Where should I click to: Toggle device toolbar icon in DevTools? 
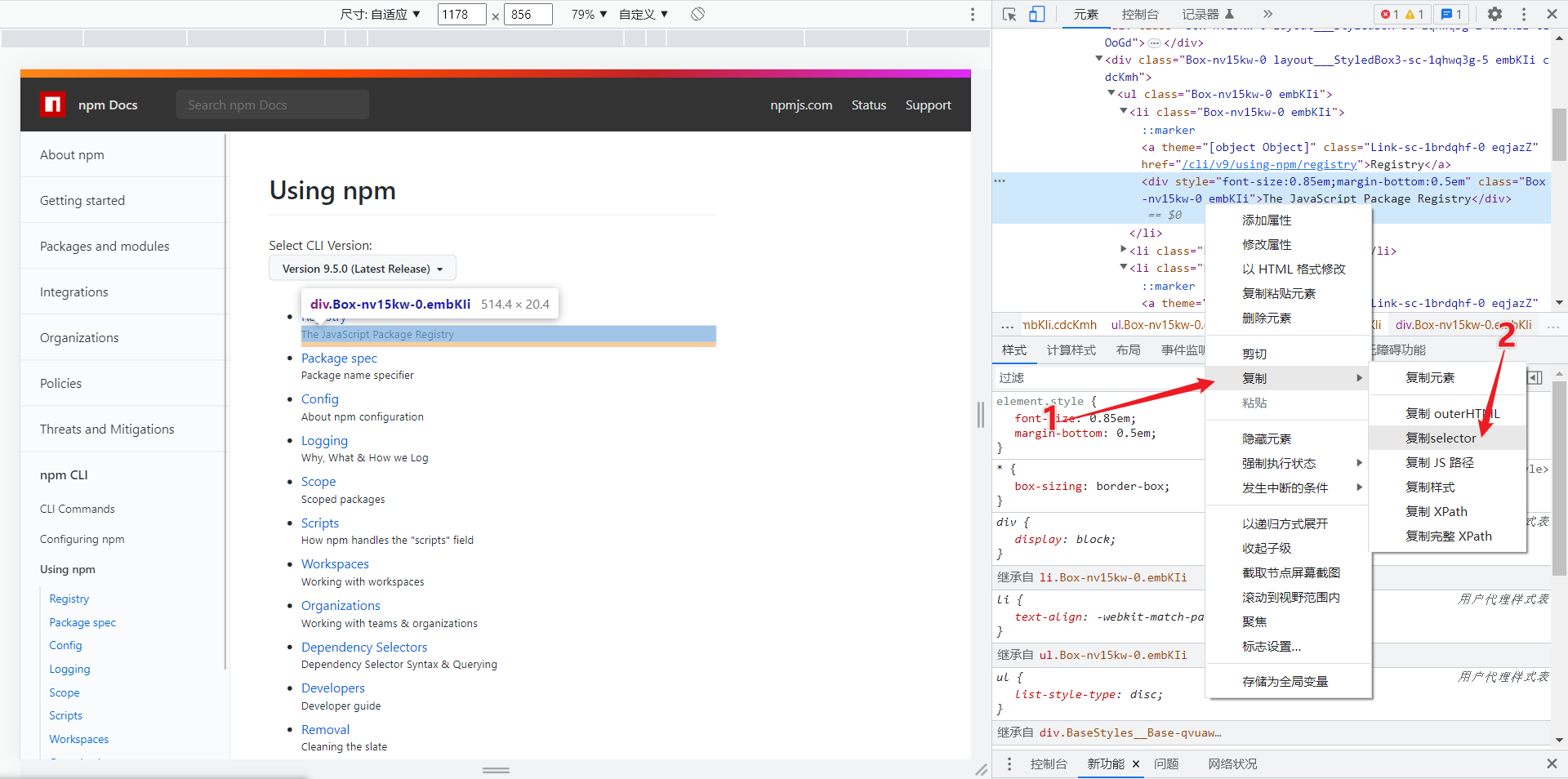click(x=1036, y=14)
